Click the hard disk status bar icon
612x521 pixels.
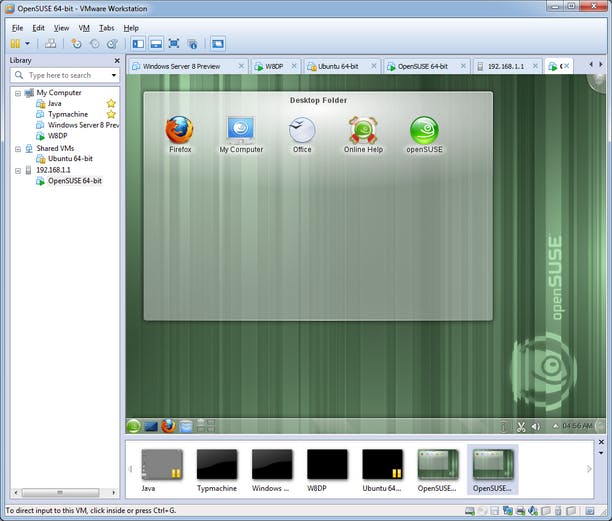[x=470, y=510]
